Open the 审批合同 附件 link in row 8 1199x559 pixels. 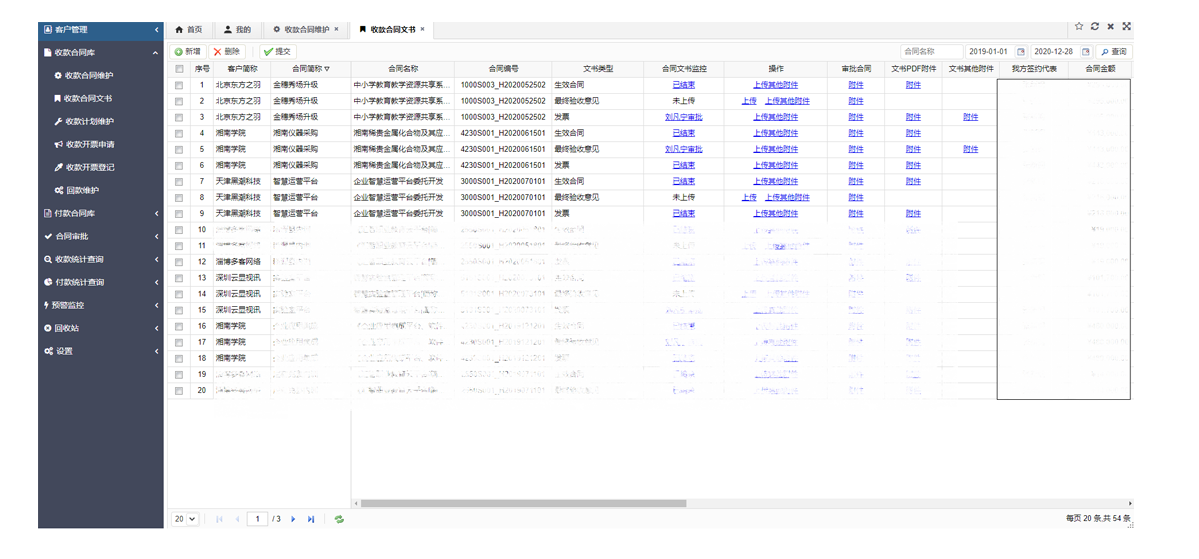coord(856,197)
